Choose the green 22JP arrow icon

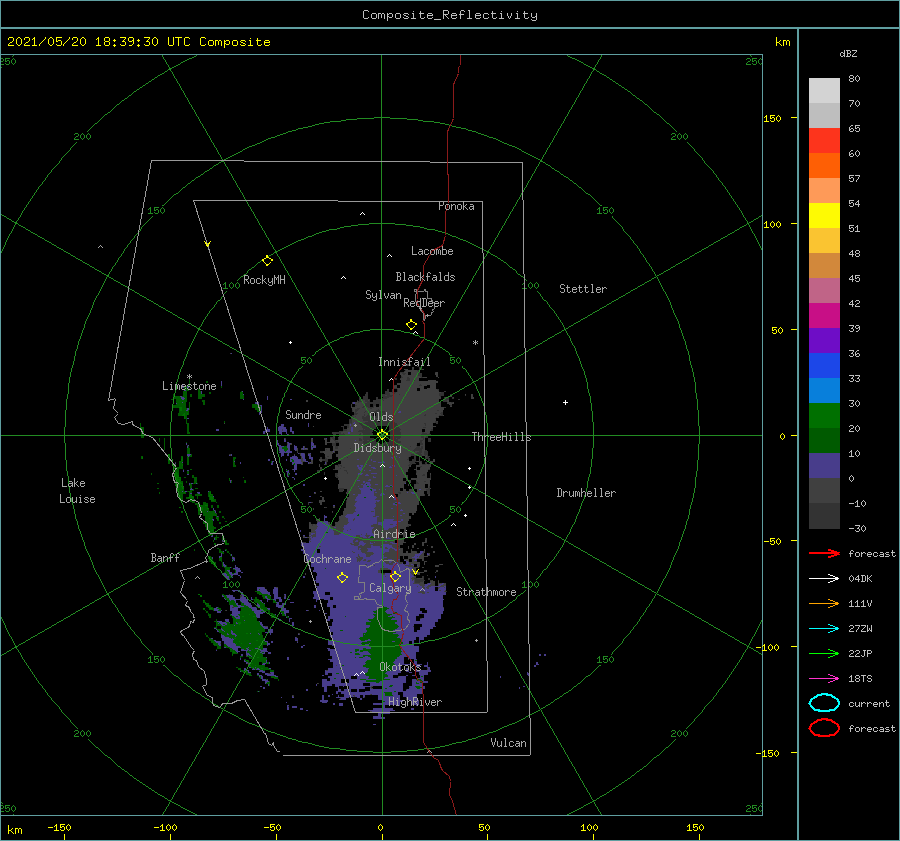click(x=824, y=653)
